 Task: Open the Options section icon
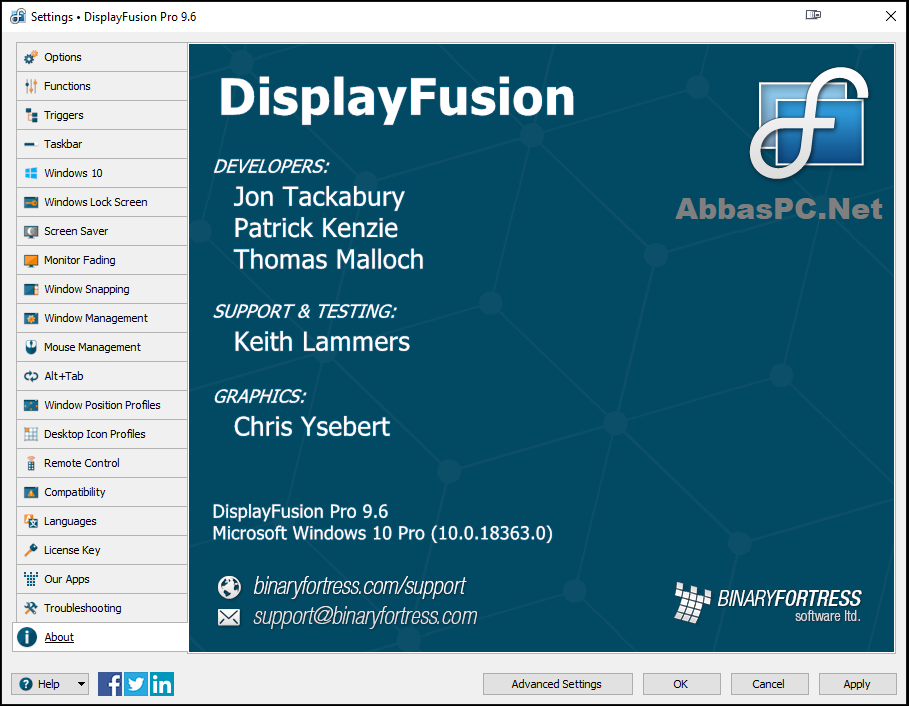pyautogui.click(x=31, y=57)
